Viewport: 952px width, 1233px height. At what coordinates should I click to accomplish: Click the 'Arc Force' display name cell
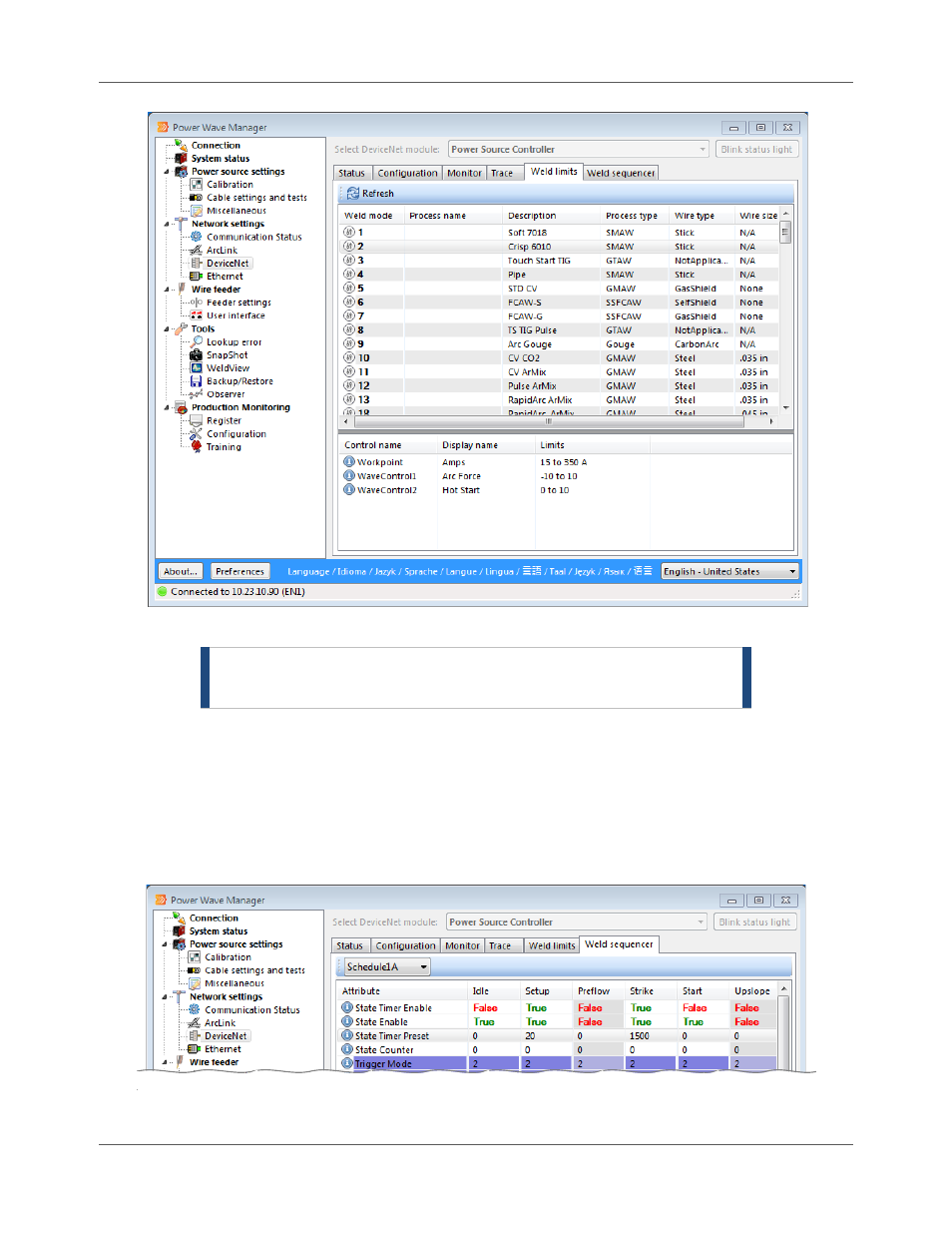click(461, 476)
